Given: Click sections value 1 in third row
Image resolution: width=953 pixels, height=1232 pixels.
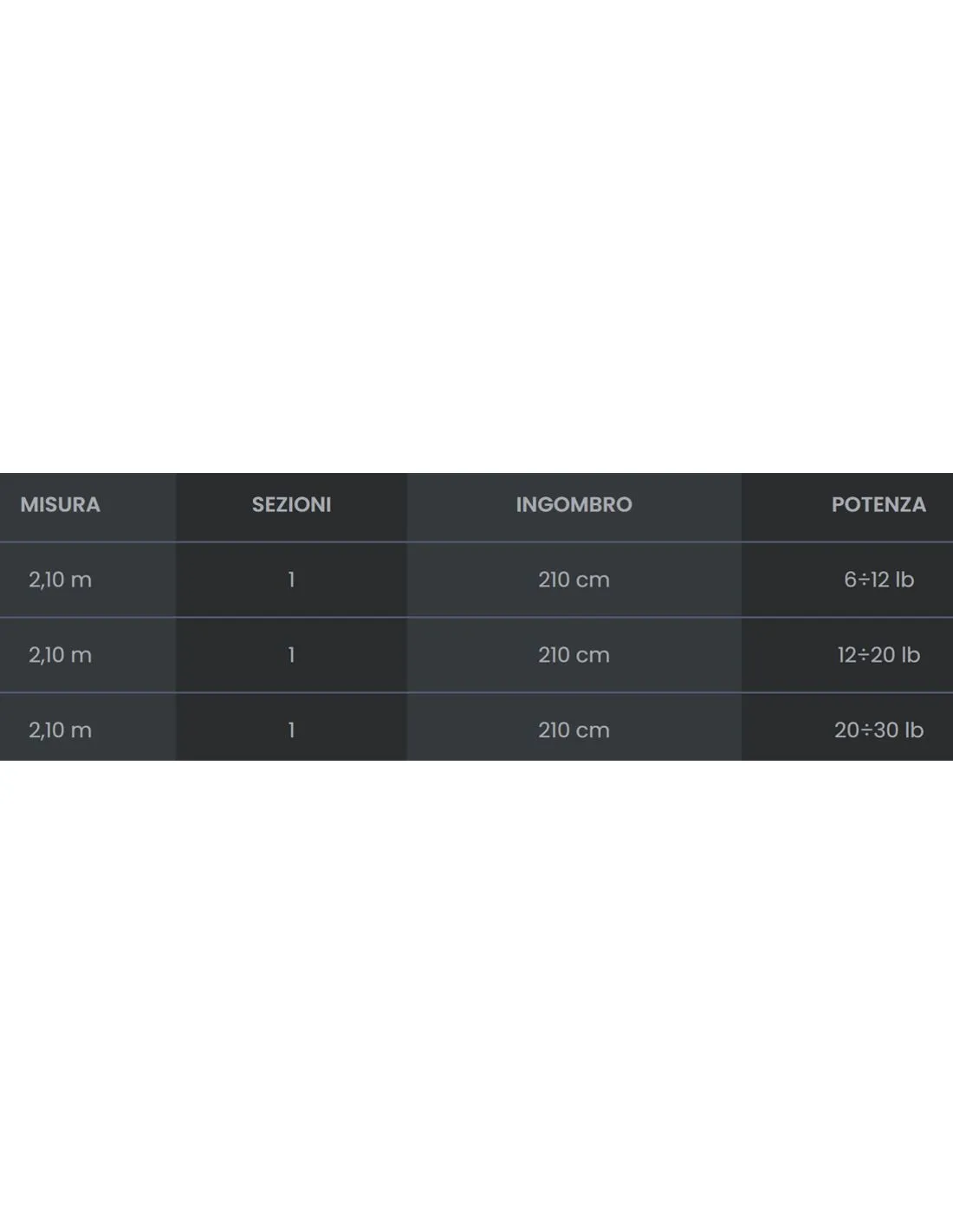Looking at the screenshot, I should pyautogui.click(x=291, y=730).
